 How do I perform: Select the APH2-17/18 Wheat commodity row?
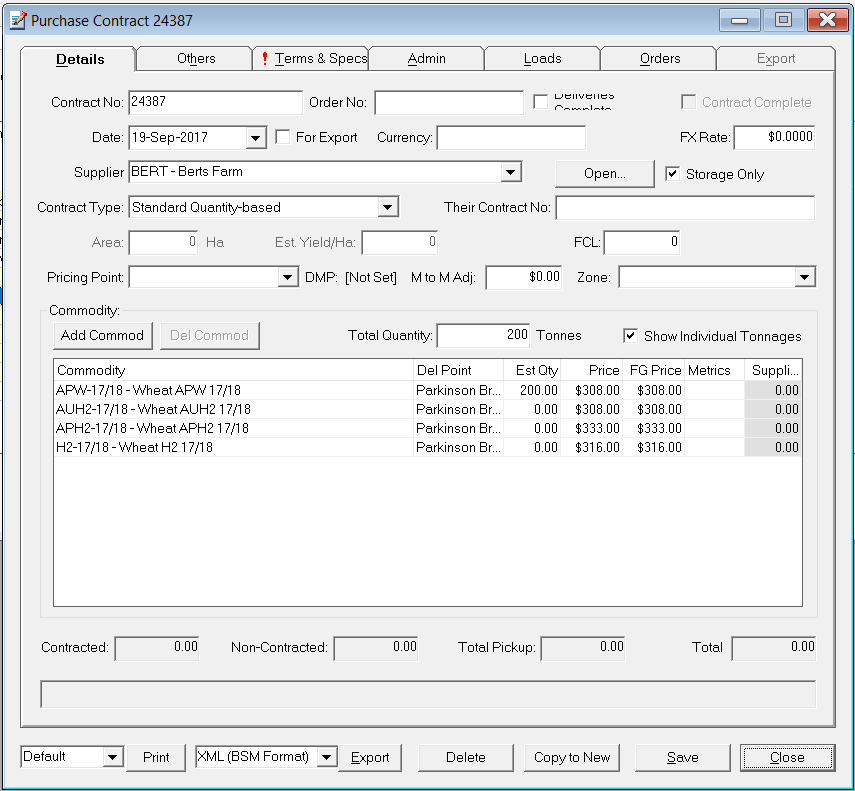tap(428, 428)
